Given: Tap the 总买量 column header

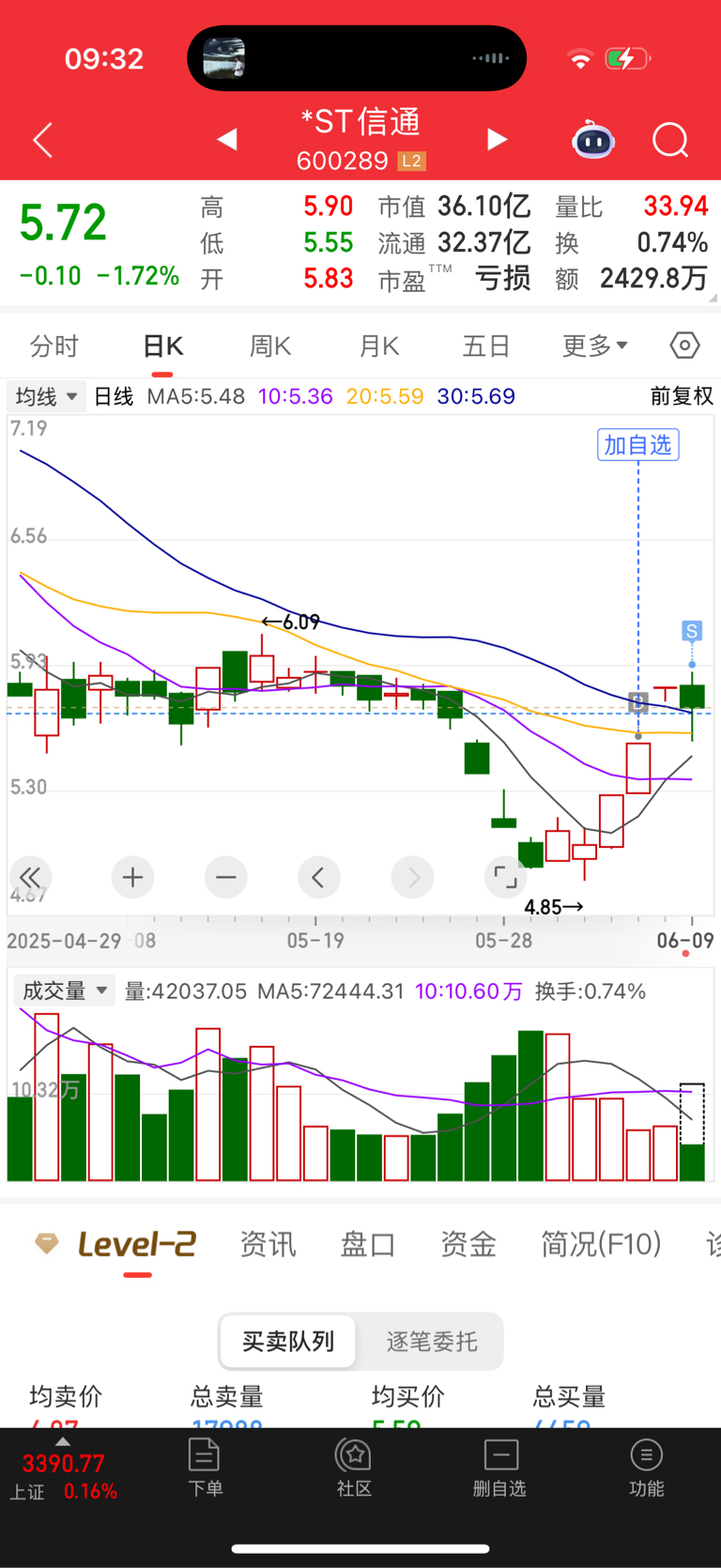Looking at the screenshot, I should click(569, 1396).
